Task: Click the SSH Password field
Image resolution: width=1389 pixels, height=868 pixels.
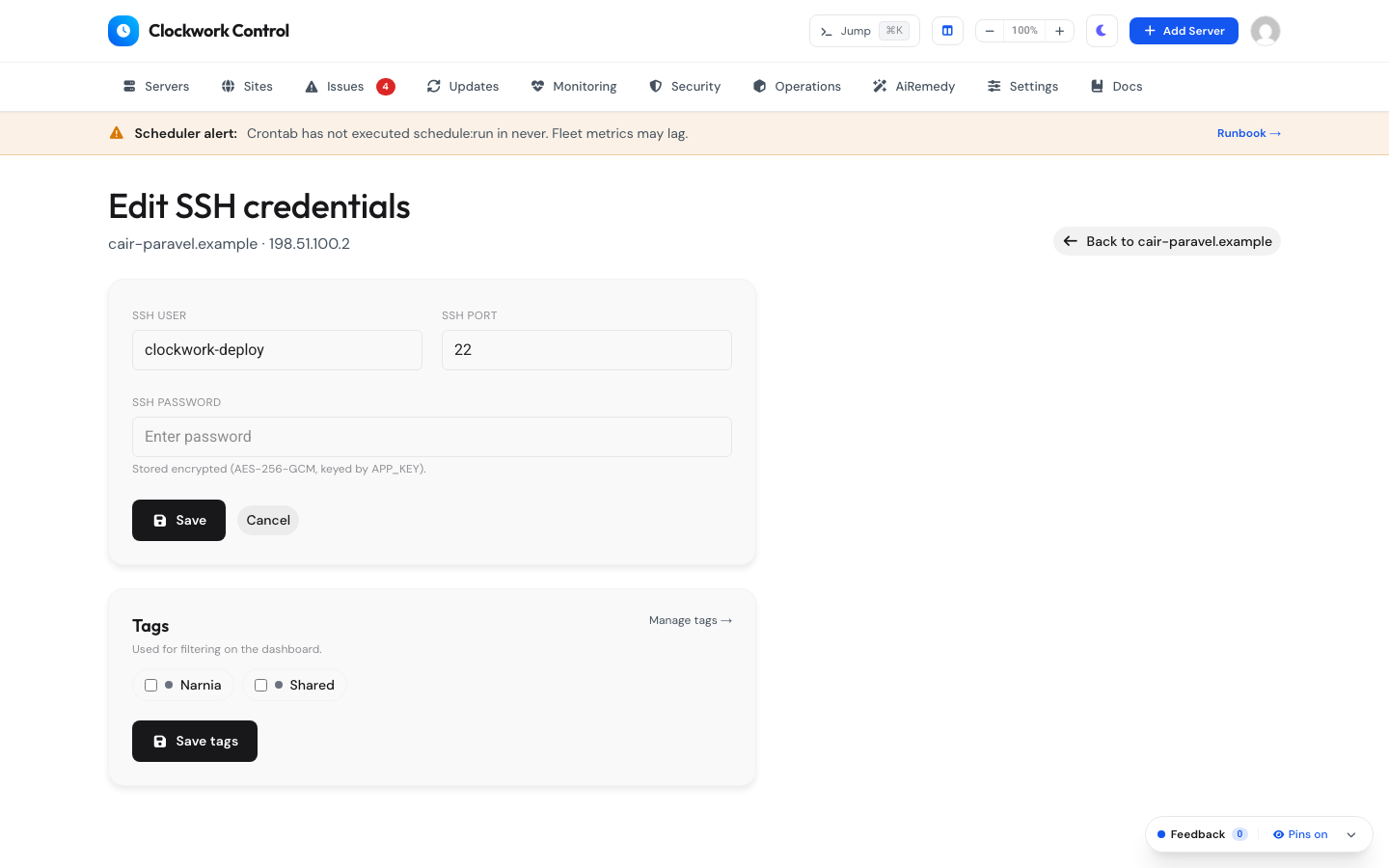Action: coord(432,437)
